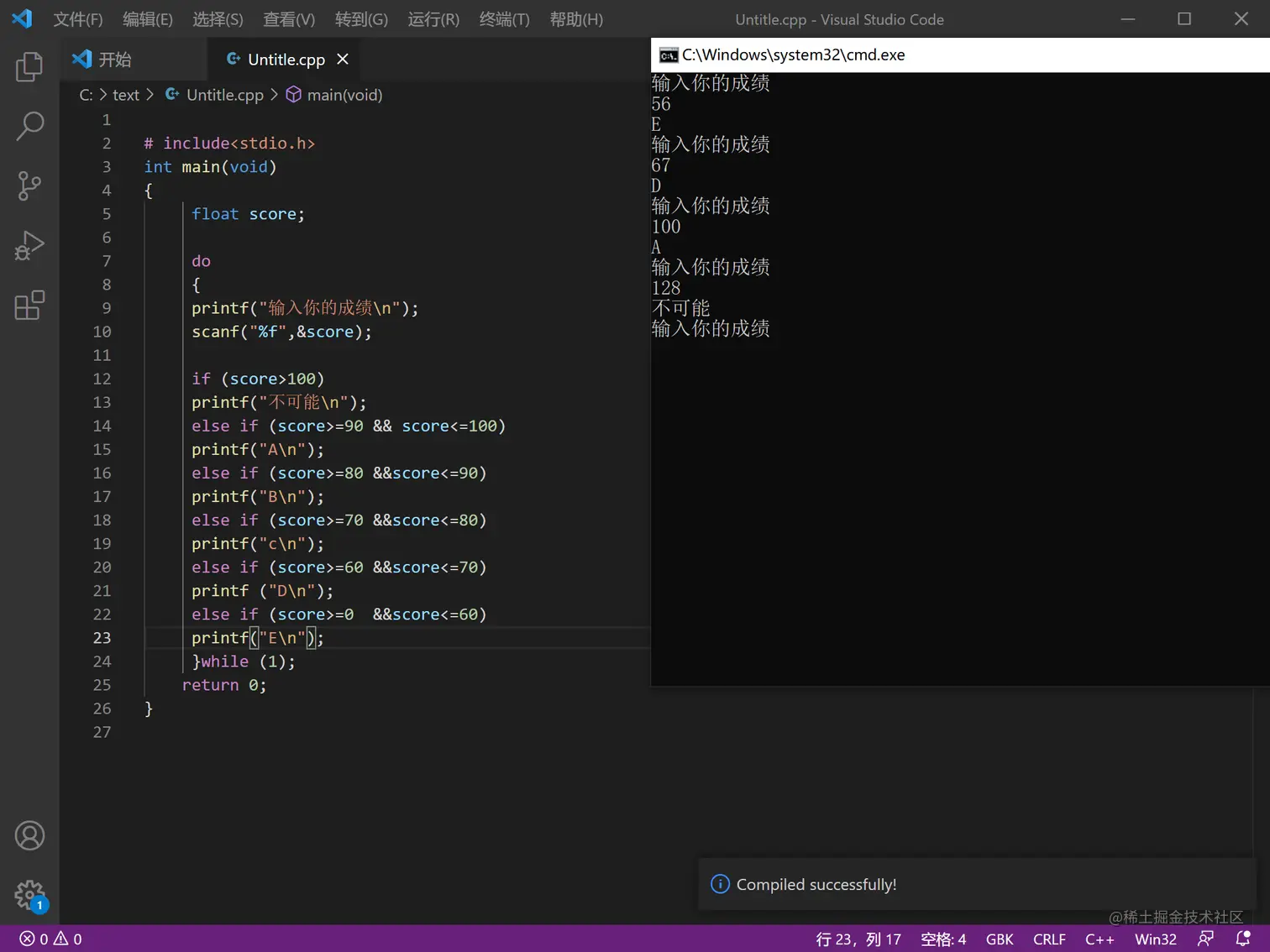Screen dimensions: 1270x952
Task: Click the printf("B\n"); line
Action: pyautogui.click(x=258, y=497)
